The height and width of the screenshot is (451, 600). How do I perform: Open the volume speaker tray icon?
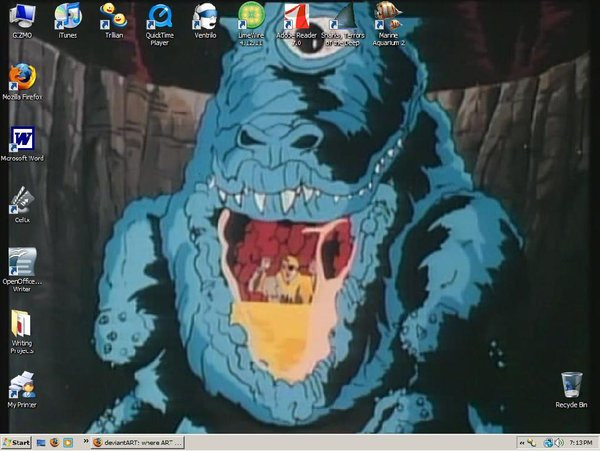[x=558, y=443]
